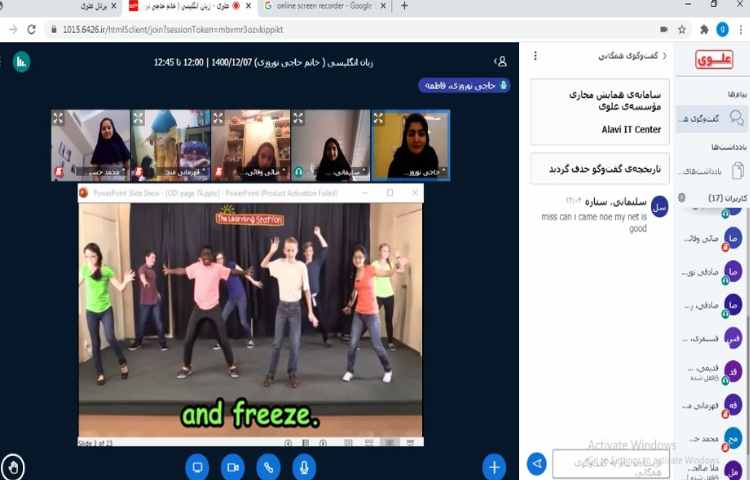Fullscreen the صانی ولائی webcam with shelves
The image size is (750, 480).
[x=218, y=118]
